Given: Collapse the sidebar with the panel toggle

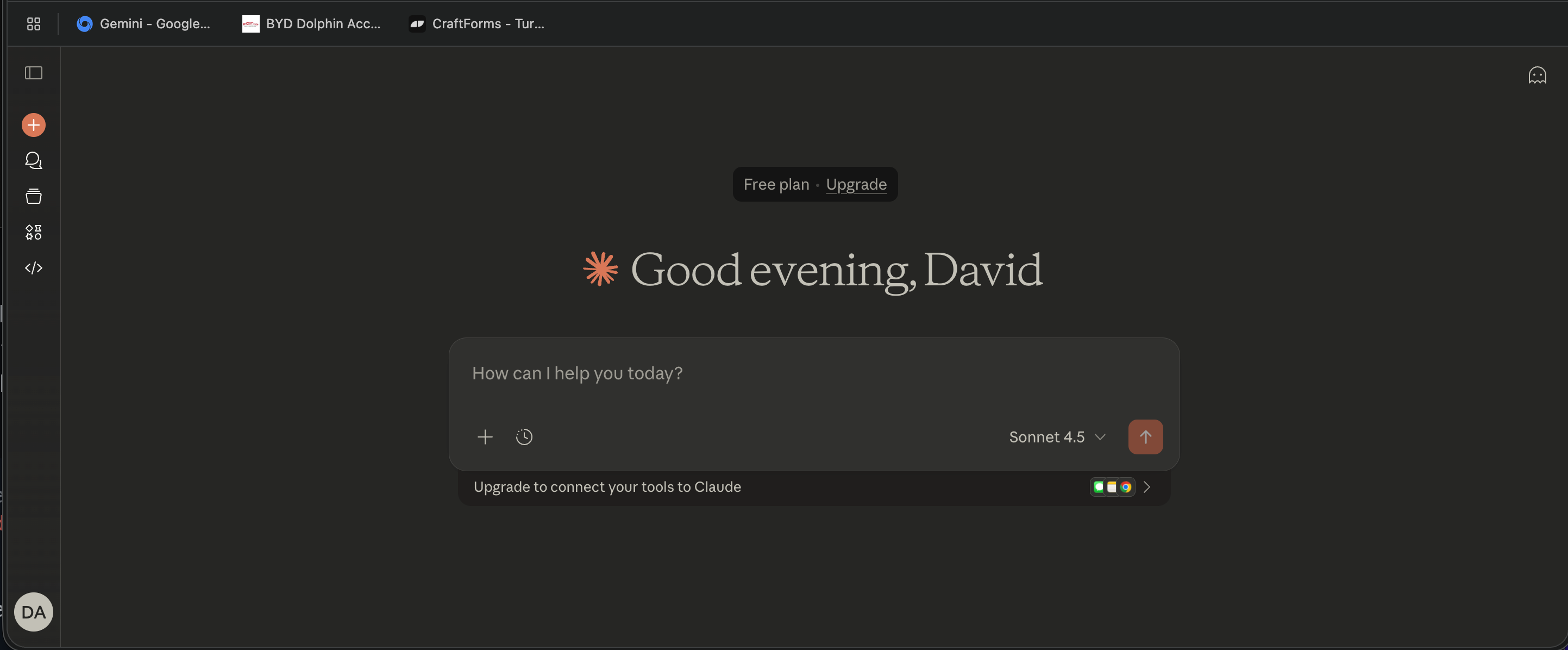Looking at the screenshot, I should 34,73.
